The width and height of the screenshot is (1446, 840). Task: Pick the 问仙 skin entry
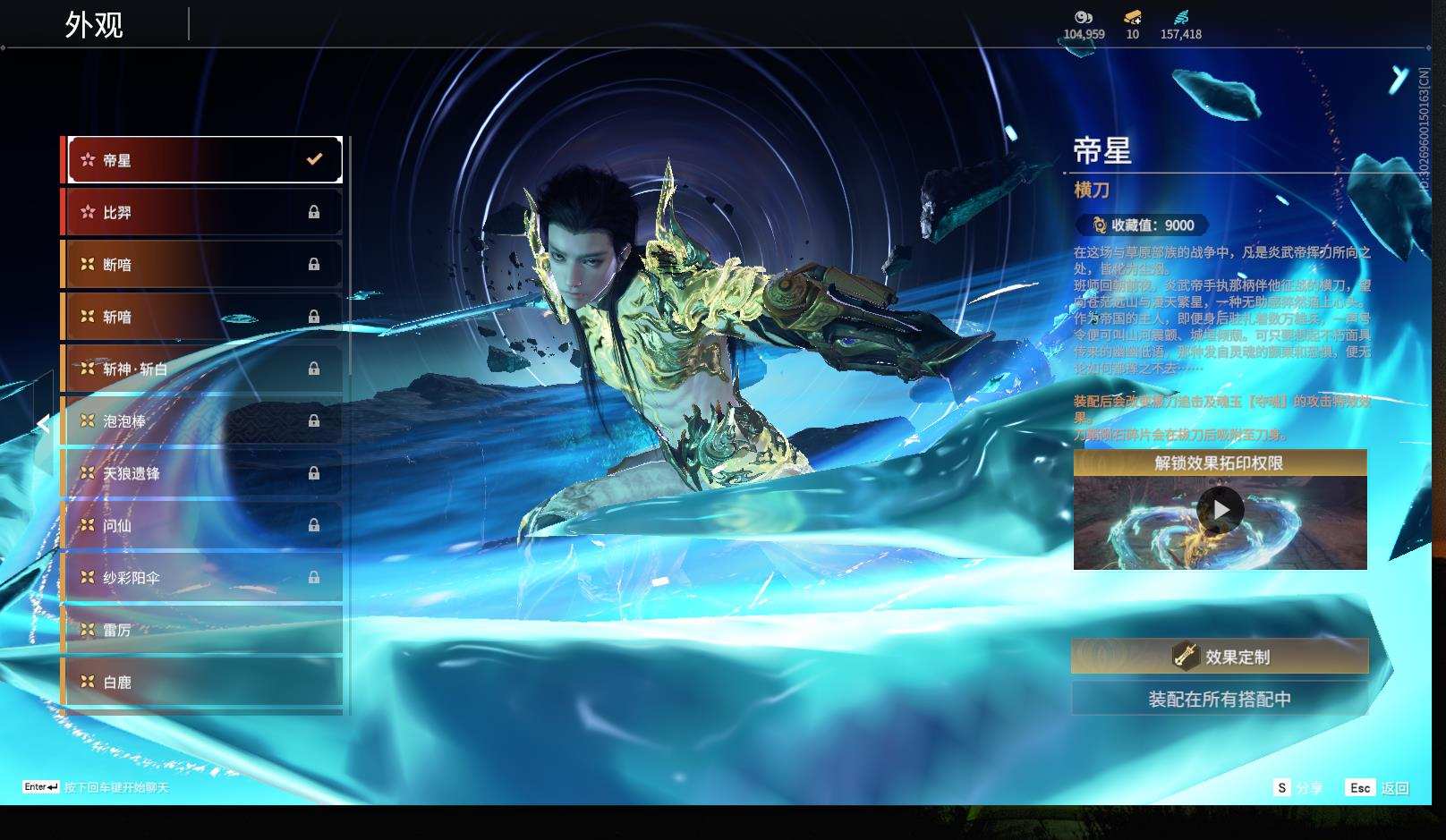point(205,525)
